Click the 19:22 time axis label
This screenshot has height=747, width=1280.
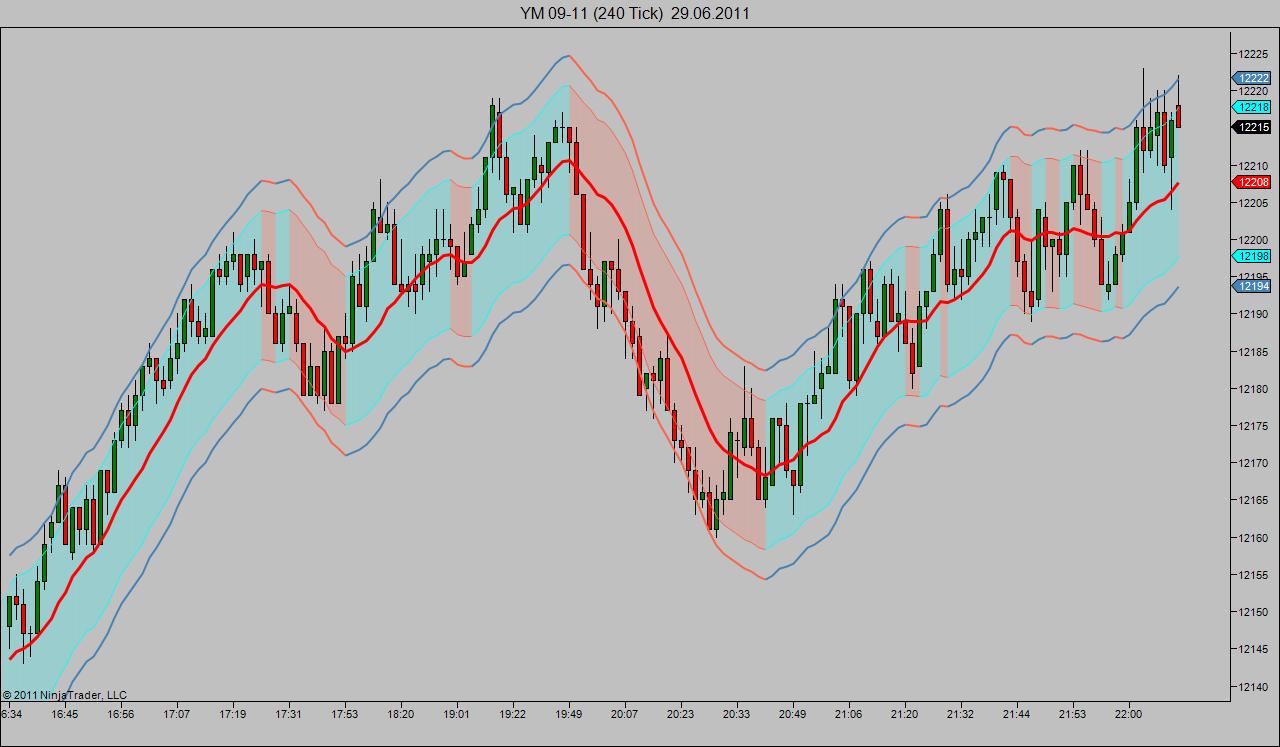coord(513,715)
